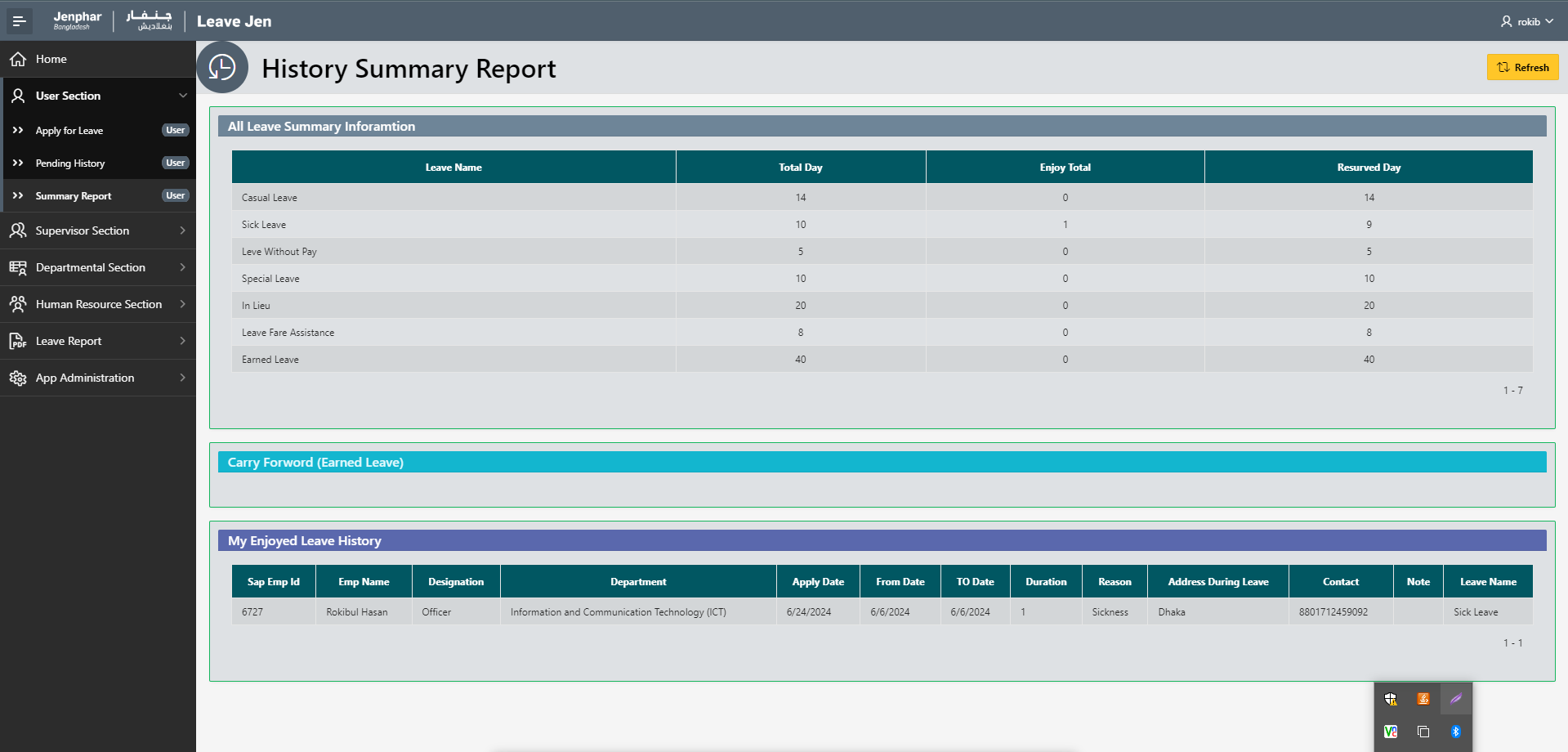The width and height of the screenshot is (1568, 752).
Task: Sort history by From Date header
Action: (x=900, y=582)
